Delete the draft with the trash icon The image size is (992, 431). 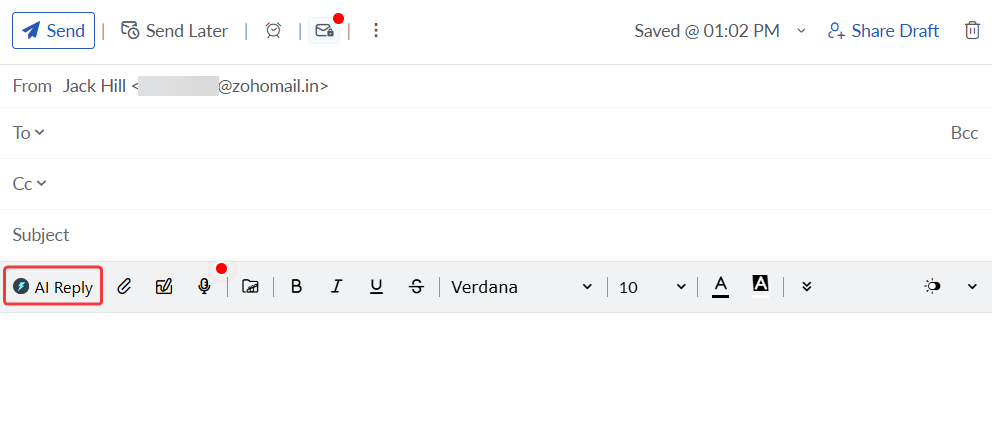tap(972, 31)
